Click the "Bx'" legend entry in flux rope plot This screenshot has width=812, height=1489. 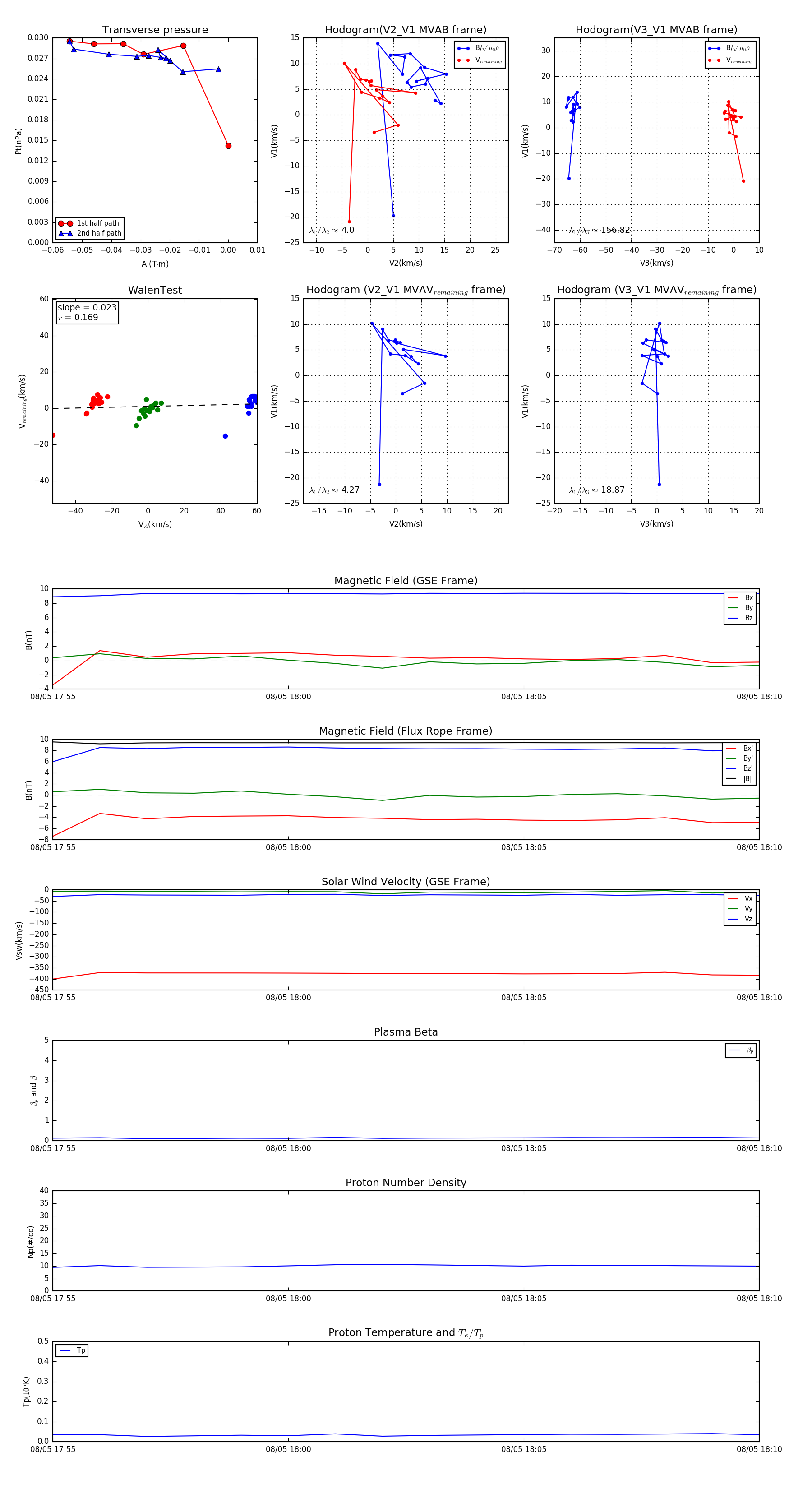click(740, 749)
